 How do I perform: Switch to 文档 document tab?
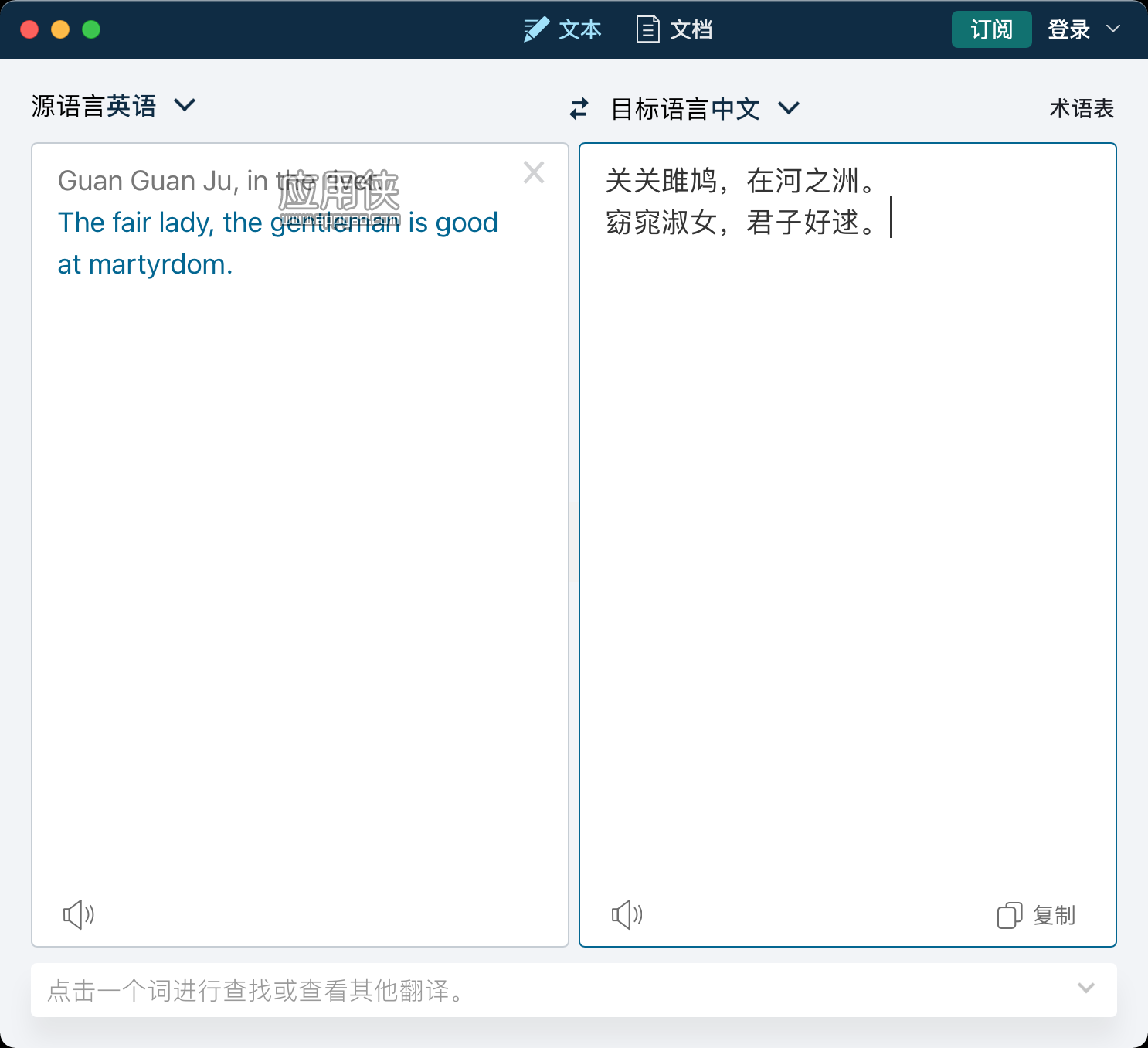pos(674,29)
